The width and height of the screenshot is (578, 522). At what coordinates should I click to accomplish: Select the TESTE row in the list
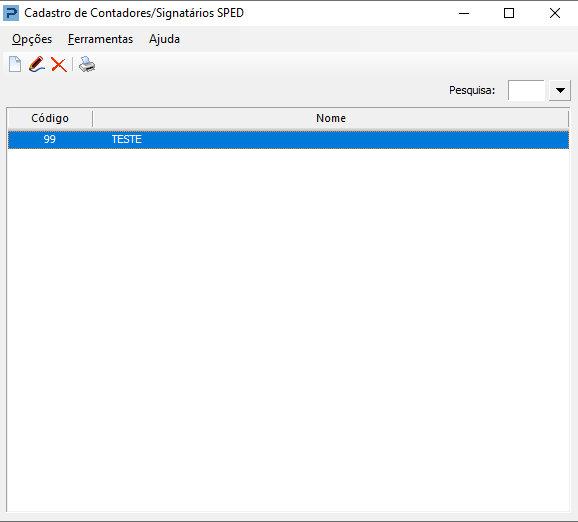tap(288, 139)
